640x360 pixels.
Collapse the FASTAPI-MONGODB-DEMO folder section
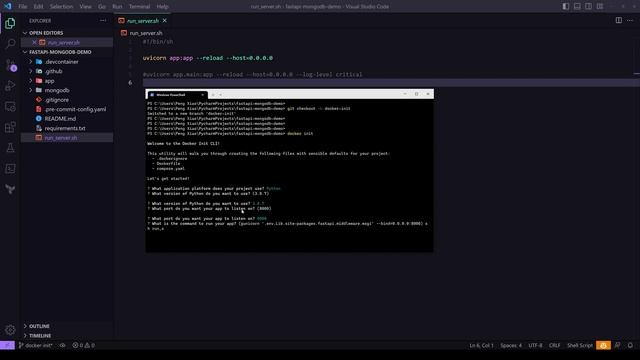[x=60, y=52]
